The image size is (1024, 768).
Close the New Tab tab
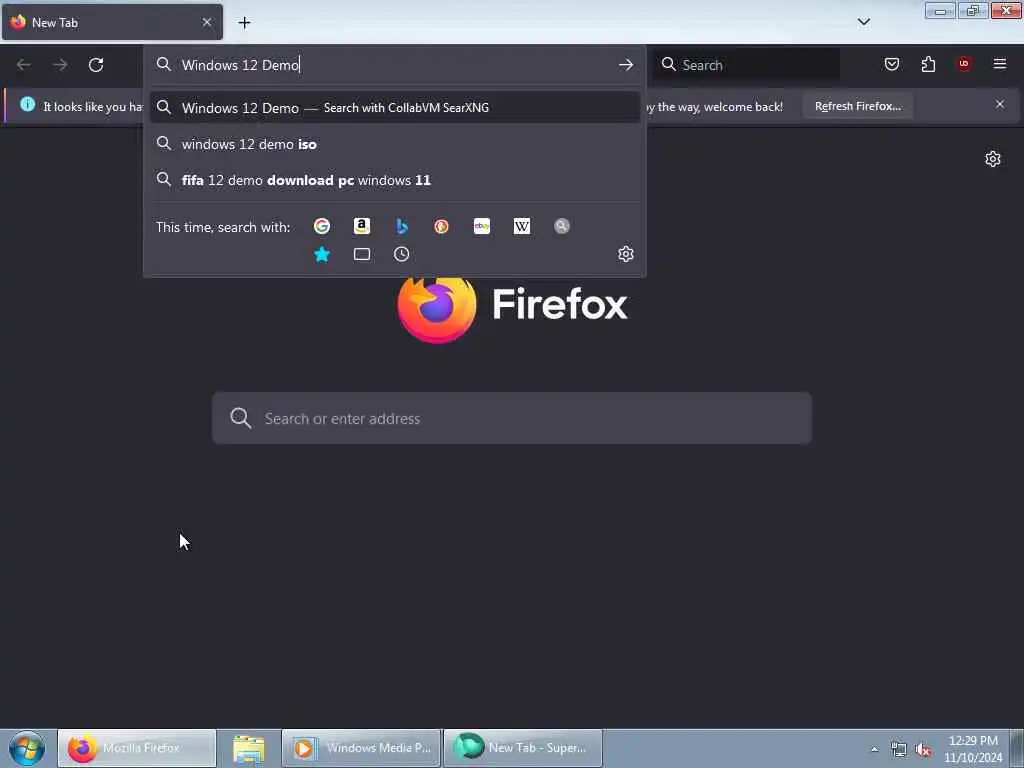(x=207, y=22)
